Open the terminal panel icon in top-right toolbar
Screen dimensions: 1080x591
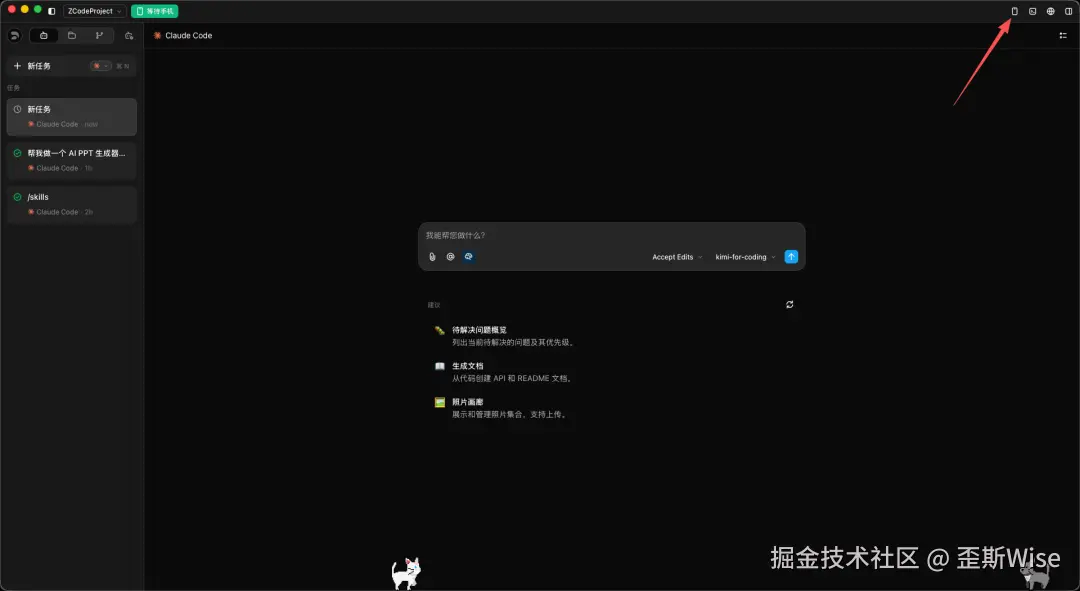tap(1032, 11)
